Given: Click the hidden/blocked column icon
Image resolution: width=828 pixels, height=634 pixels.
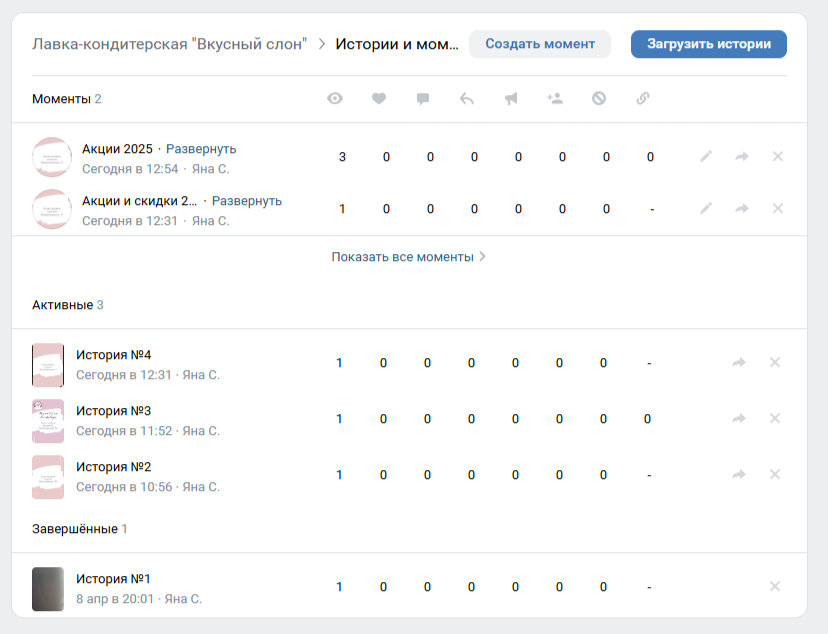Looking at the screenshot, I should click(x=599, y=98).
